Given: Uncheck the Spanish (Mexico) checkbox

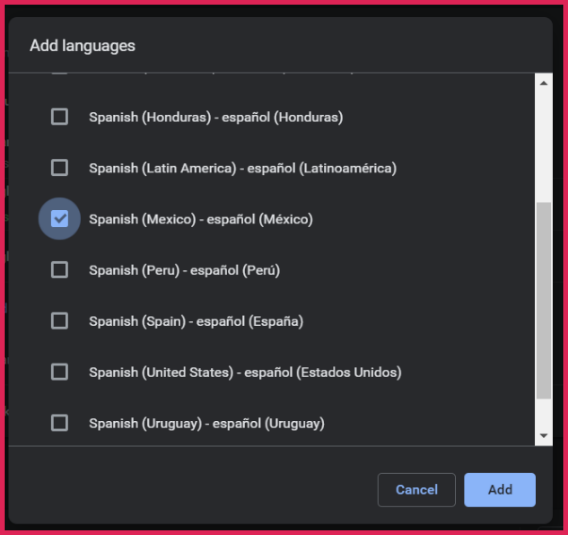Looking at the screenshot, I should [59, 219].
